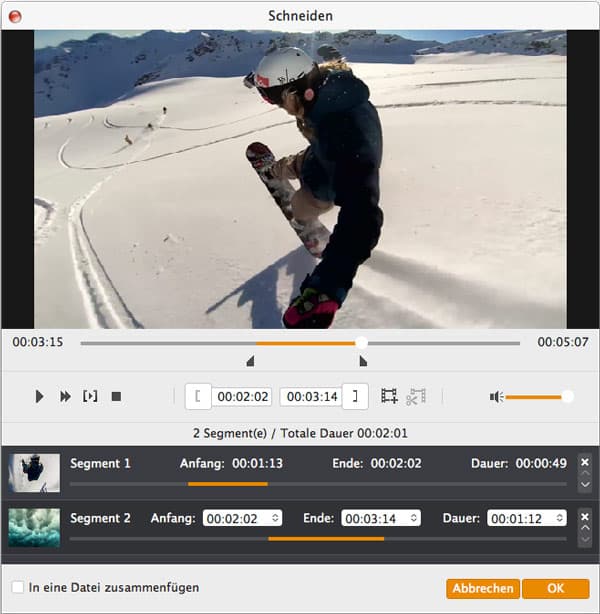Screen dimensions: 600x614
Task: Adjust Segment 2 Anfang time stepper
Action: [275, 518]
